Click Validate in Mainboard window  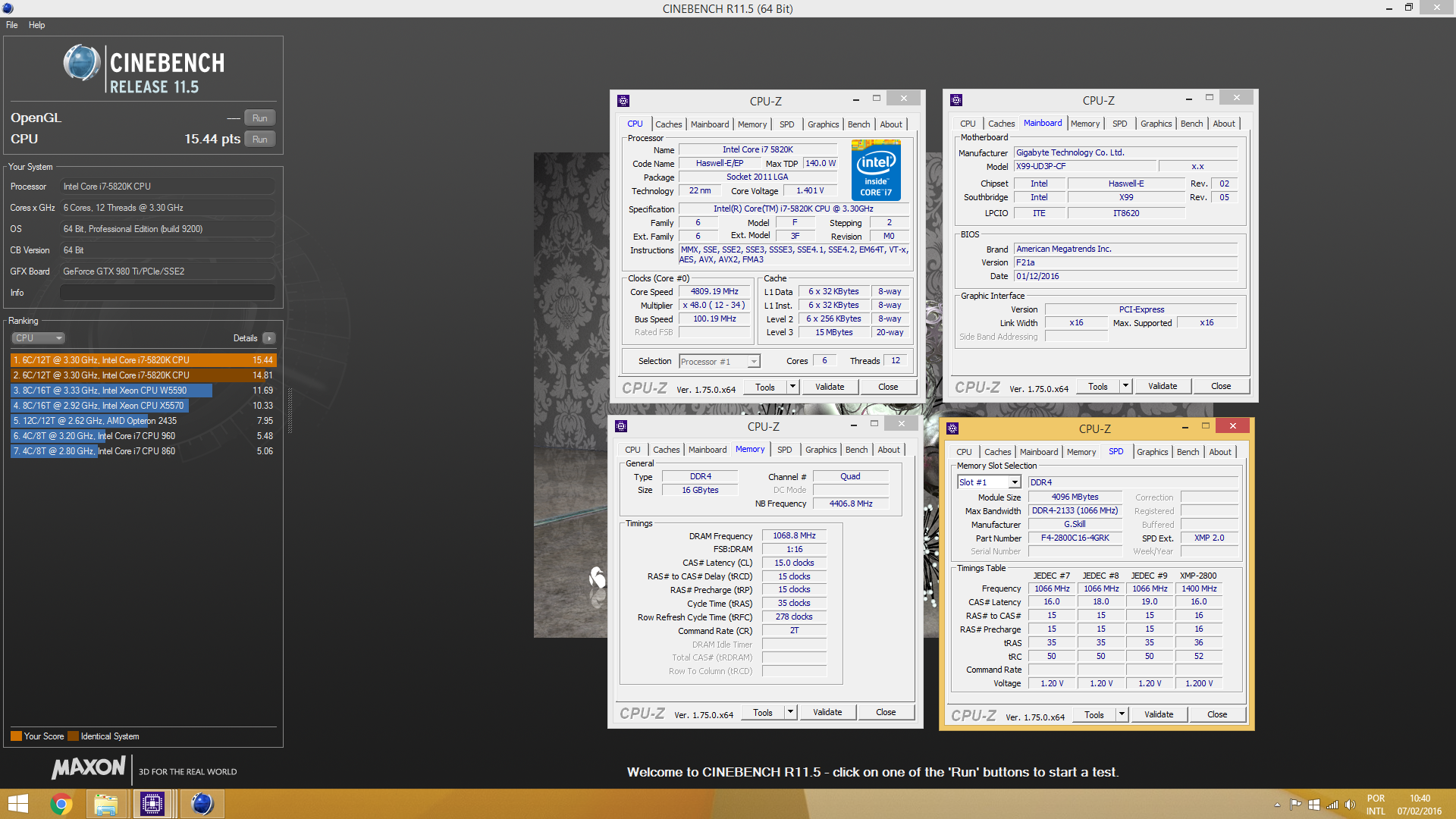point(1163,387)
